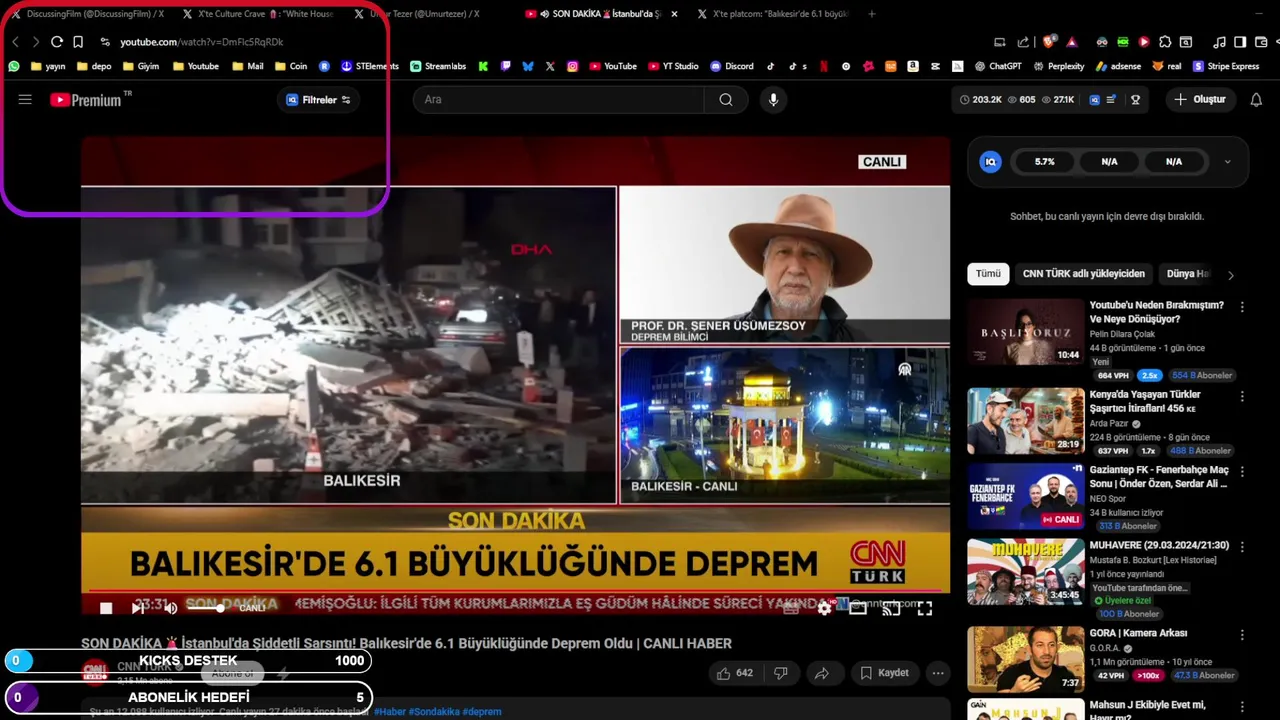Click the video progress bar
Image resolution: width=1280 pixels, height=720 pixels.
coord(515,593)
